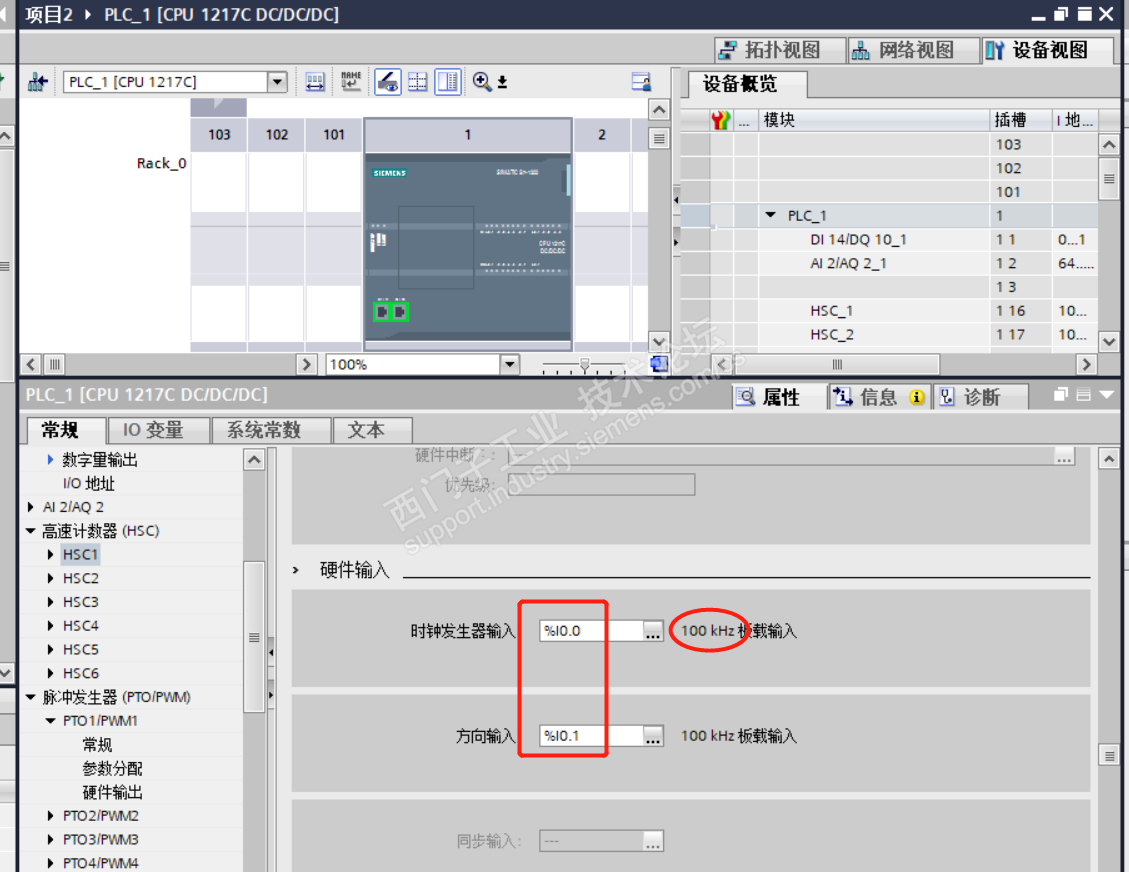1129x872 pixels.
Task: Click the NAME address labels icon
Action: 351,82
